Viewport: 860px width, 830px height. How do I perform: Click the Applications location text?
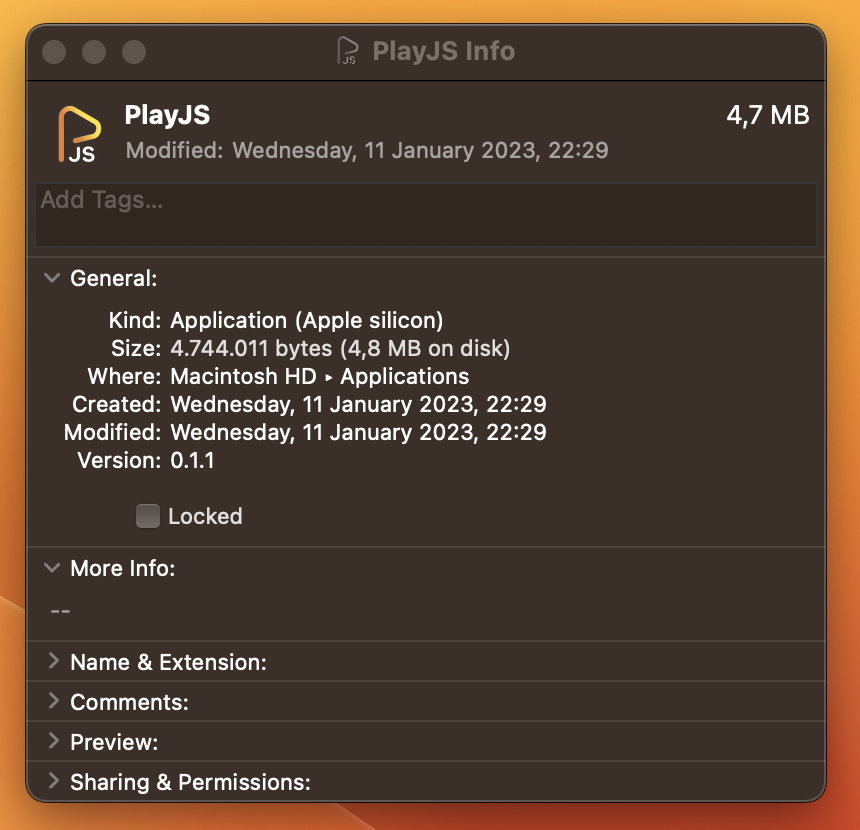[404, 376]
